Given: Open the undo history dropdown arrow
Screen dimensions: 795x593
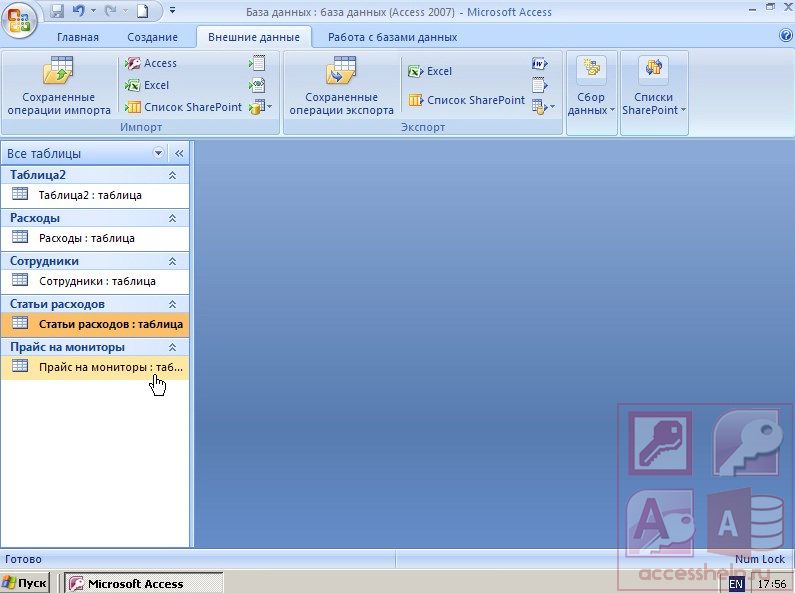Looking at the screenshot, I should pyautogui.click(x=93, y=11).
